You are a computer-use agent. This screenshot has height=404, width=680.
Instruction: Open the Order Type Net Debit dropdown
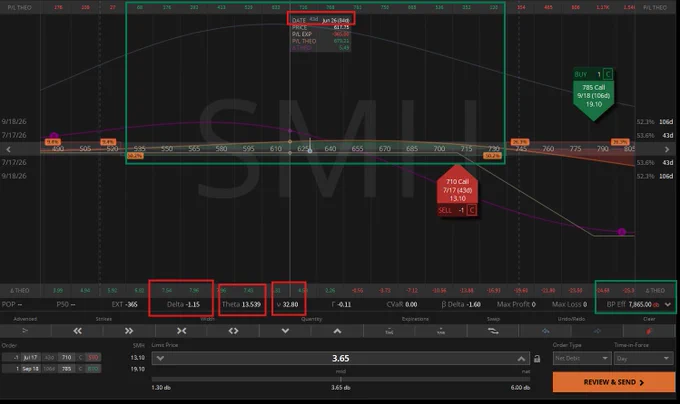coord(581,358)
